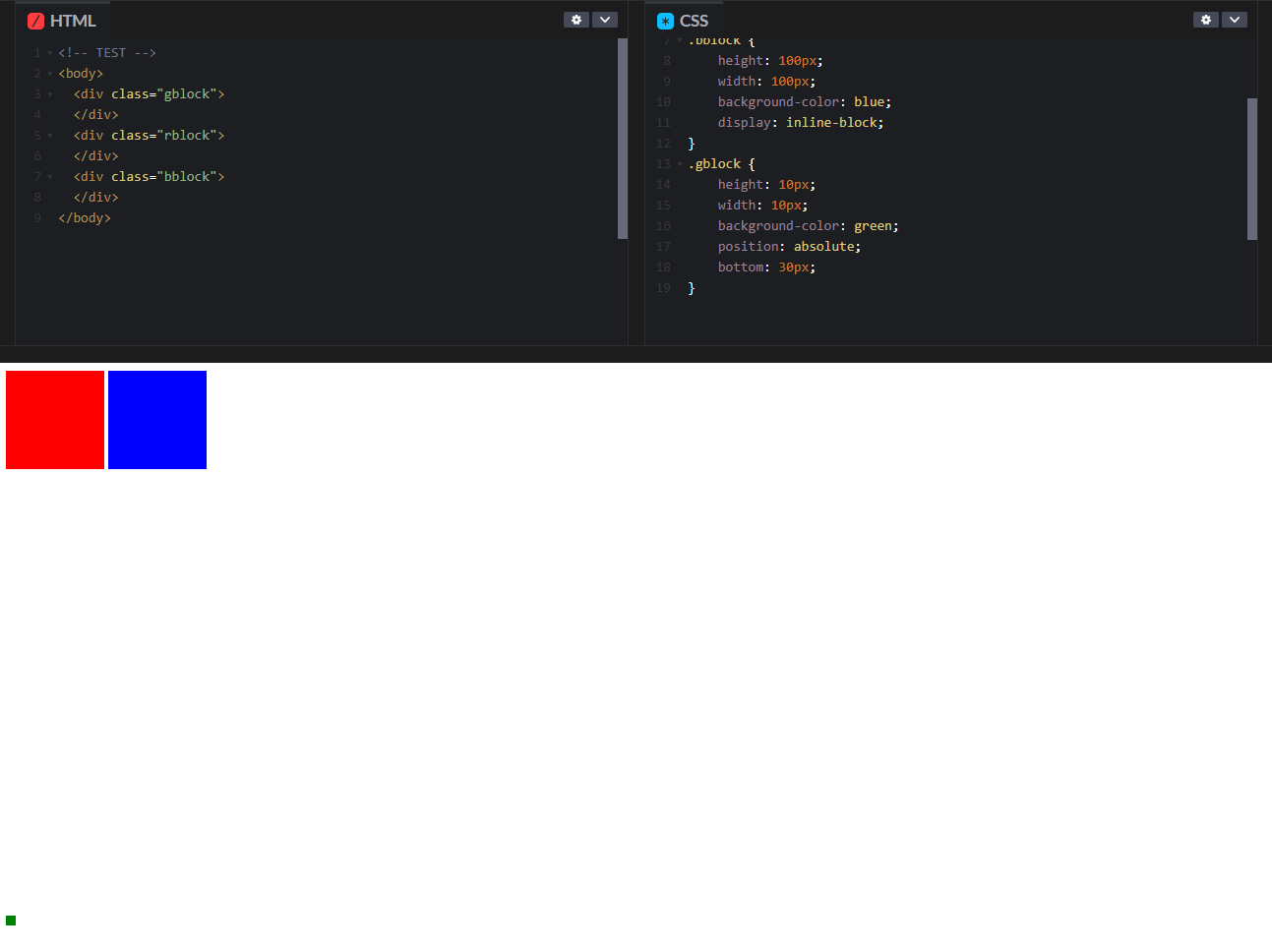Expand HTML panel options chevron
The height and width of the screenshot is (952, 1272).
click(605, 20)
